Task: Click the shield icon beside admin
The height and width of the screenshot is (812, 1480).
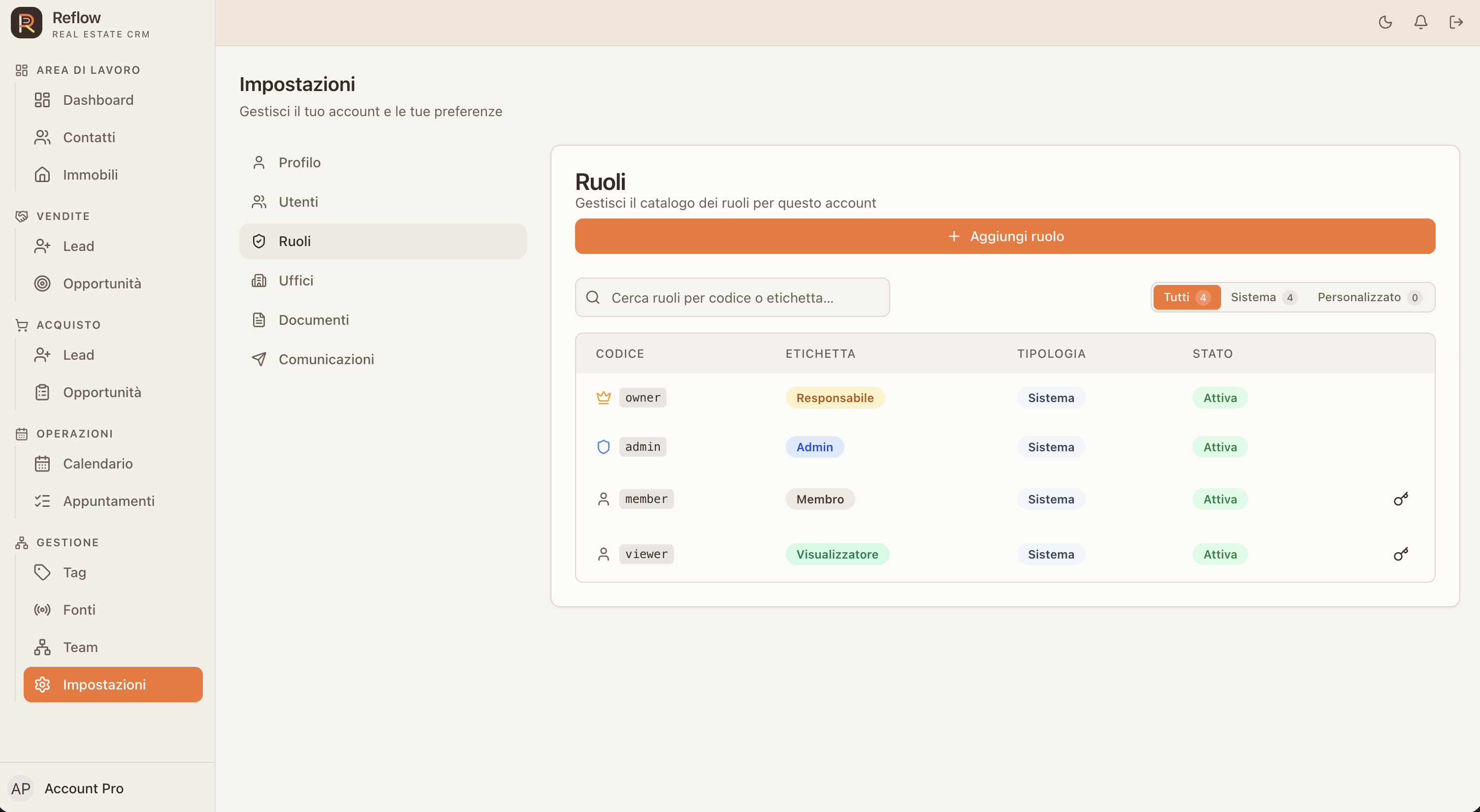Action: [x=603, y=447]
